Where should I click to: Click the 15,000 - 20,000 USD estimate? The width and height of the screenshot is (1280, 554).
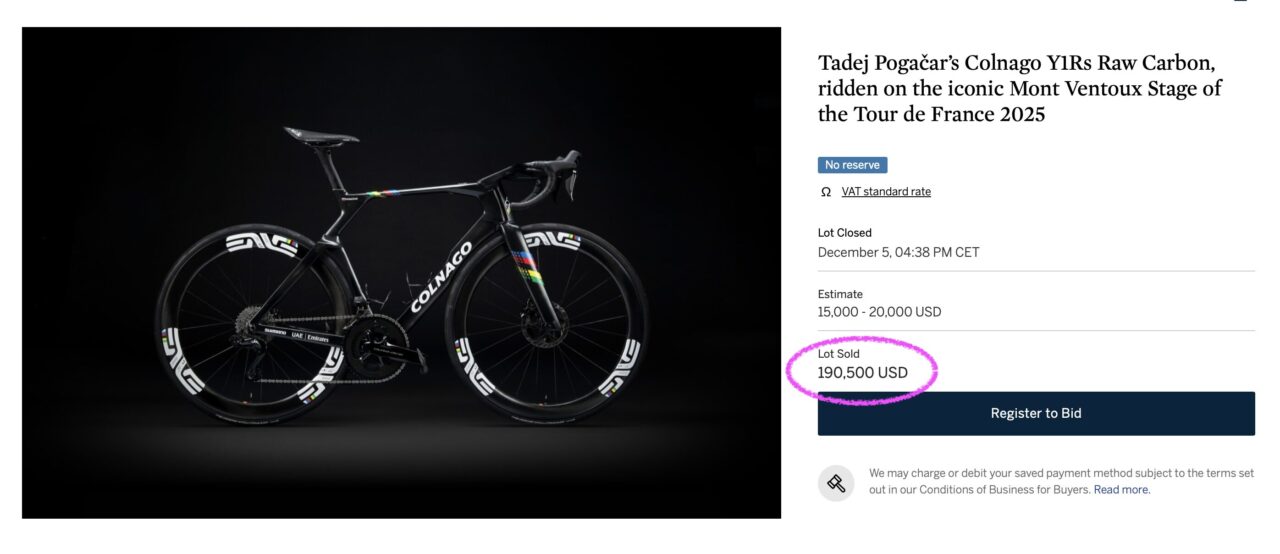(879, 312)
